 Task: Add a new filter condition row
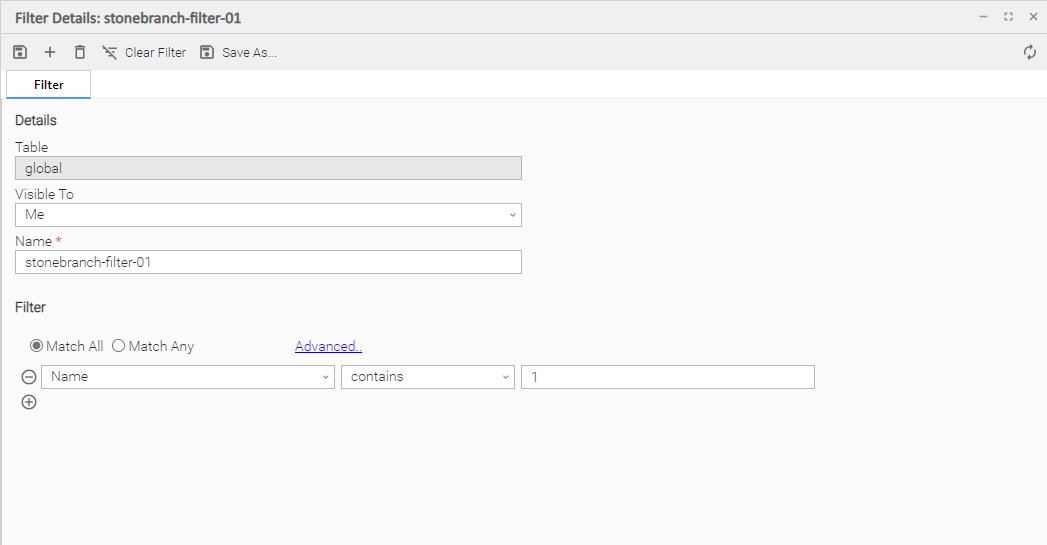pos(29,402)
